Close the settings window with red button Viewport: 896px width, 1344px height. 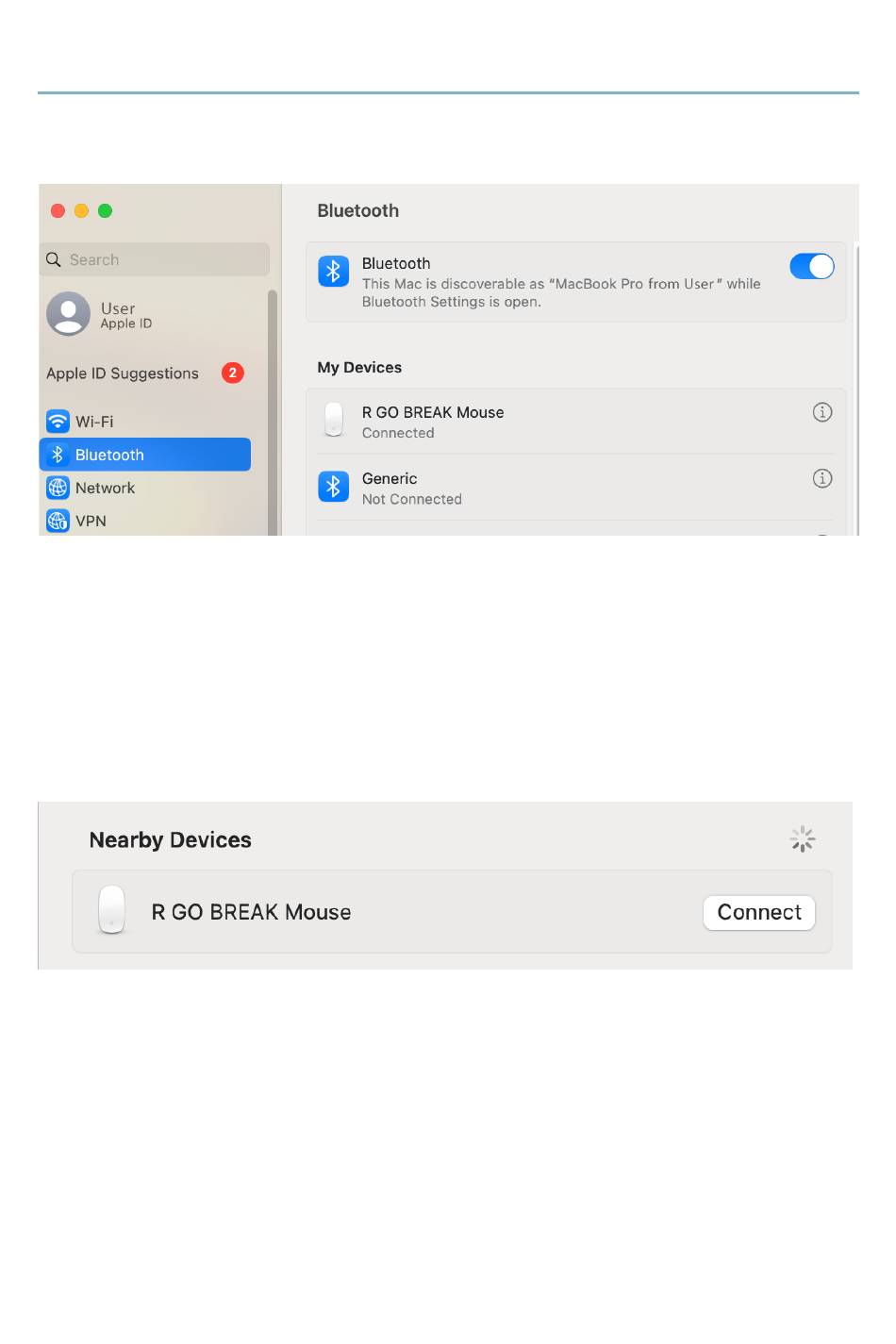pos(58,210)
